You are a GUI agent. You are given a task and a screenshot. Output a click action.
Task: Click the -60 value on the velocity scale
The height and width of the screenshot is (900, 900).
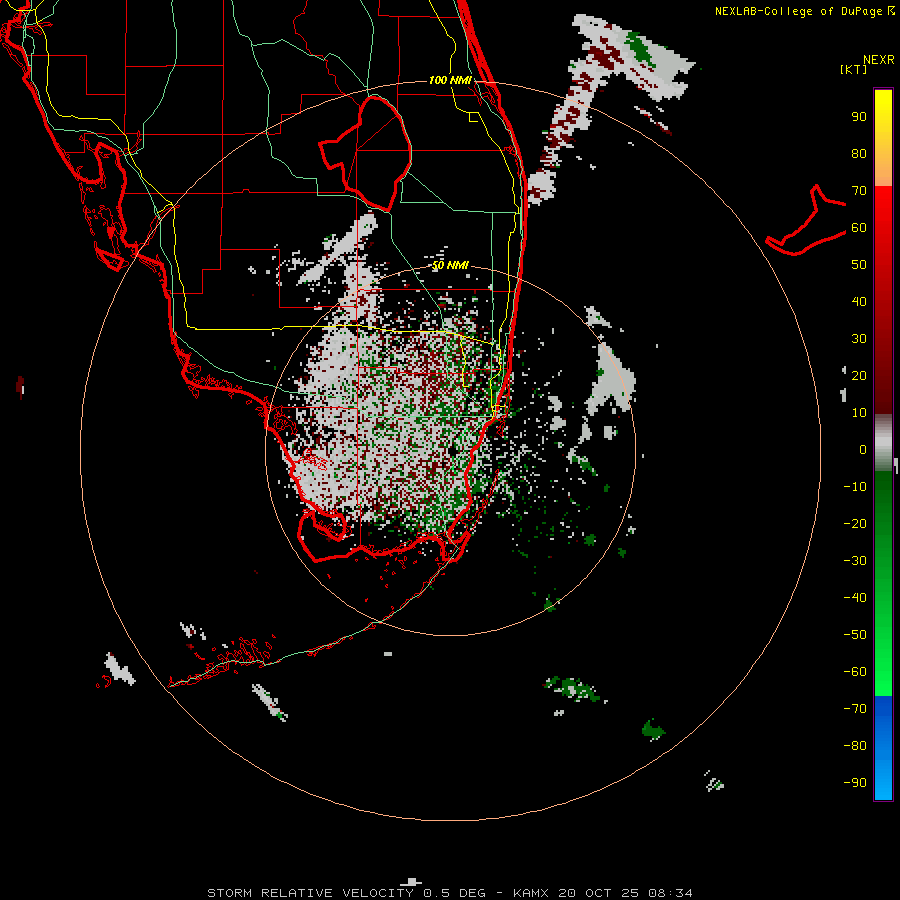(x=855, y=672)
